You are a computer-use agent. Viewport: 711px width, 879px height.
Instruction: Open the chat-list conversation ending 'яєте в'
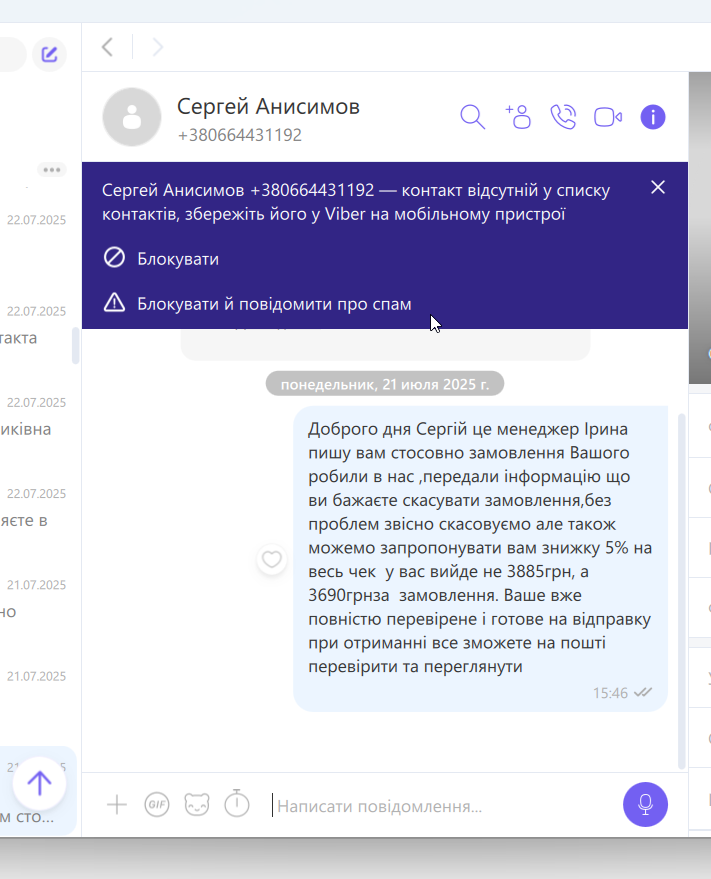point(35,510)
